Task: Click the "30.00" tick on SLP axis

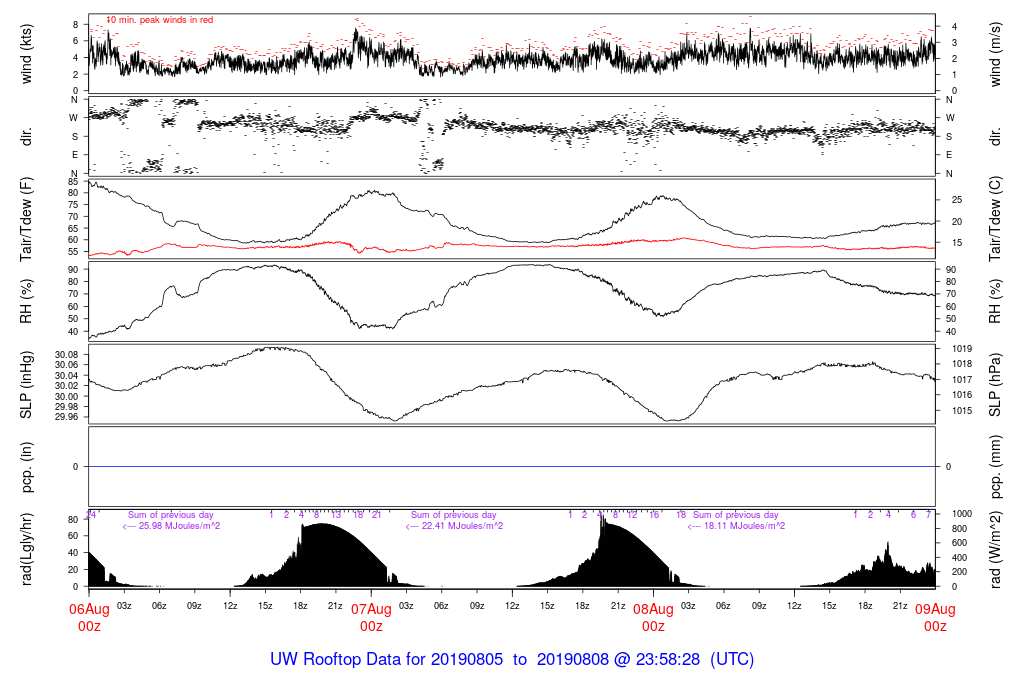Action: click(x=67, y=396)
